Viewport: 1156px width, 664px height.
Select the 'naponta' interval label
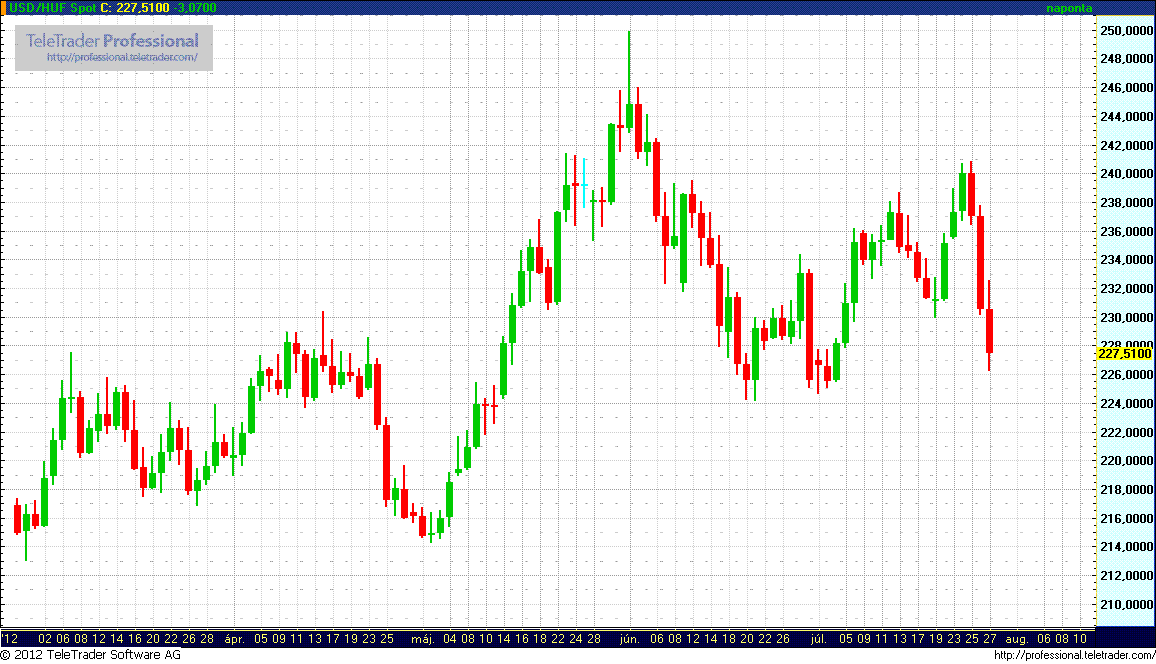click(x=1069, y=8)
